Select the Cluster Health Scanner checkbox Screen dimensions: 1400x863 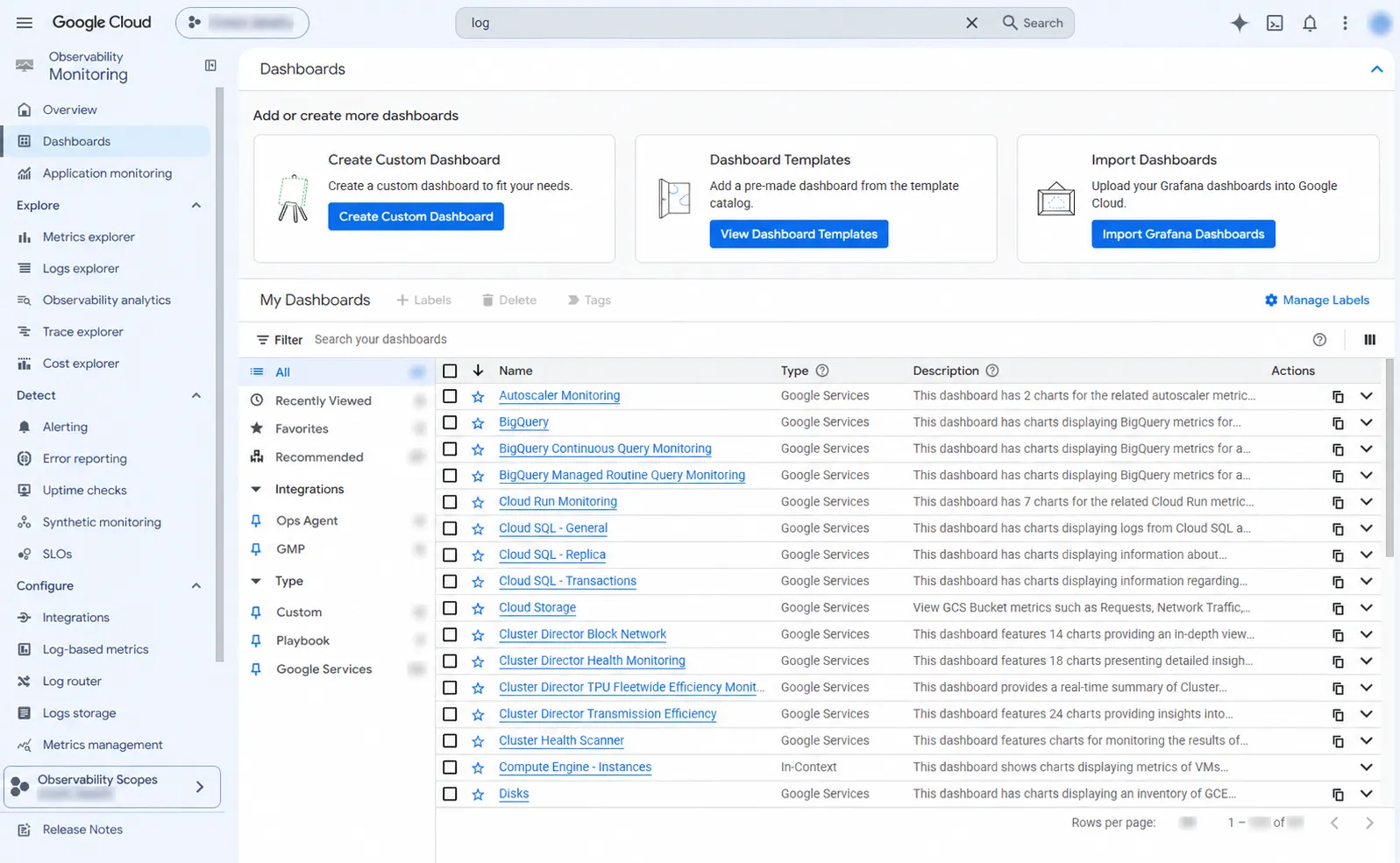tap(450, 740)
